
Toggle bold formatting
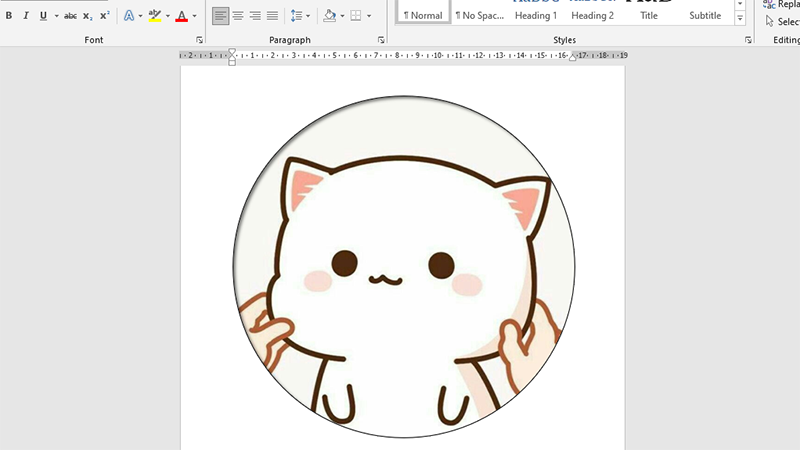[9, 16]
